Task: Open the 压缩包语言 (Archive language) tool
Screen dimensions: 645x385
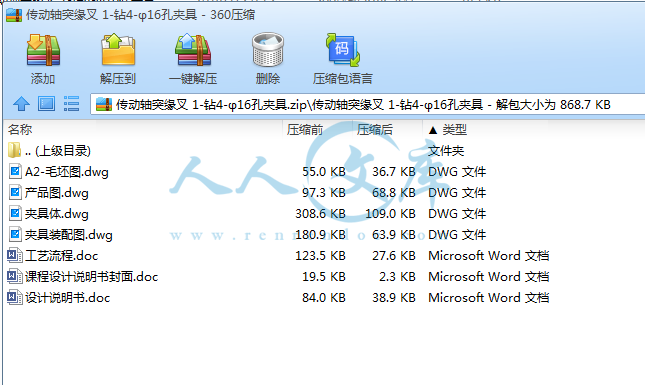Action: (x=343, y=50)
